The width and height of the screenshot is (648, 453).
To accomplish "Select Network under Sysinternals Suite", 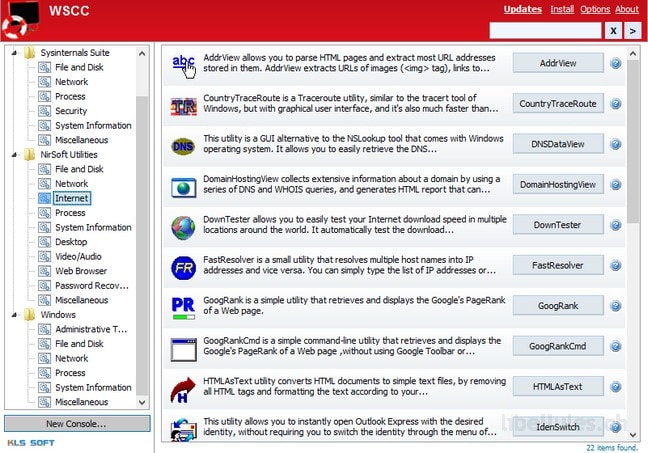I will tap(71, 82).
